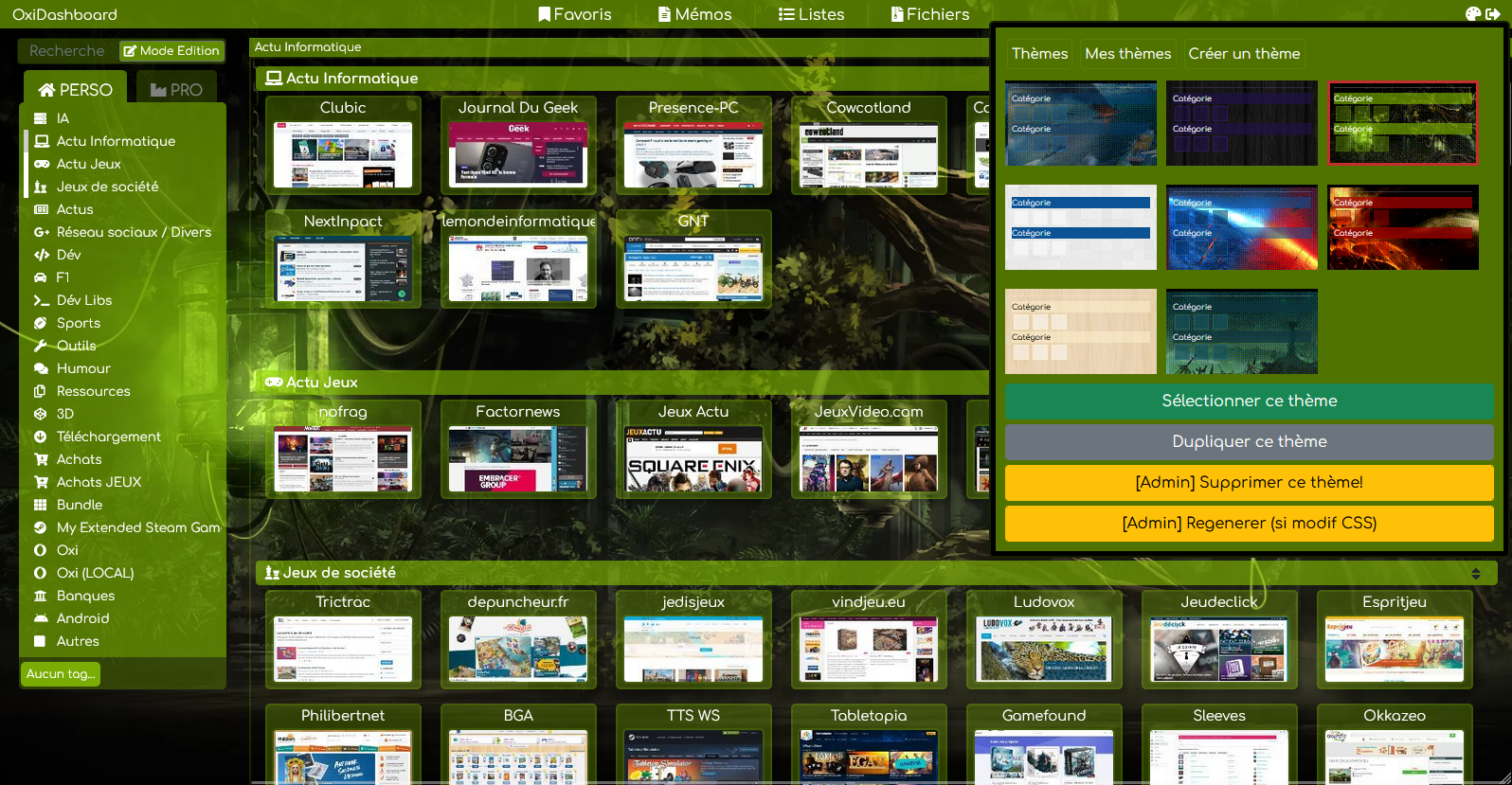Click [Admin] Supprimer ce thème! button

coord(1250,483)
